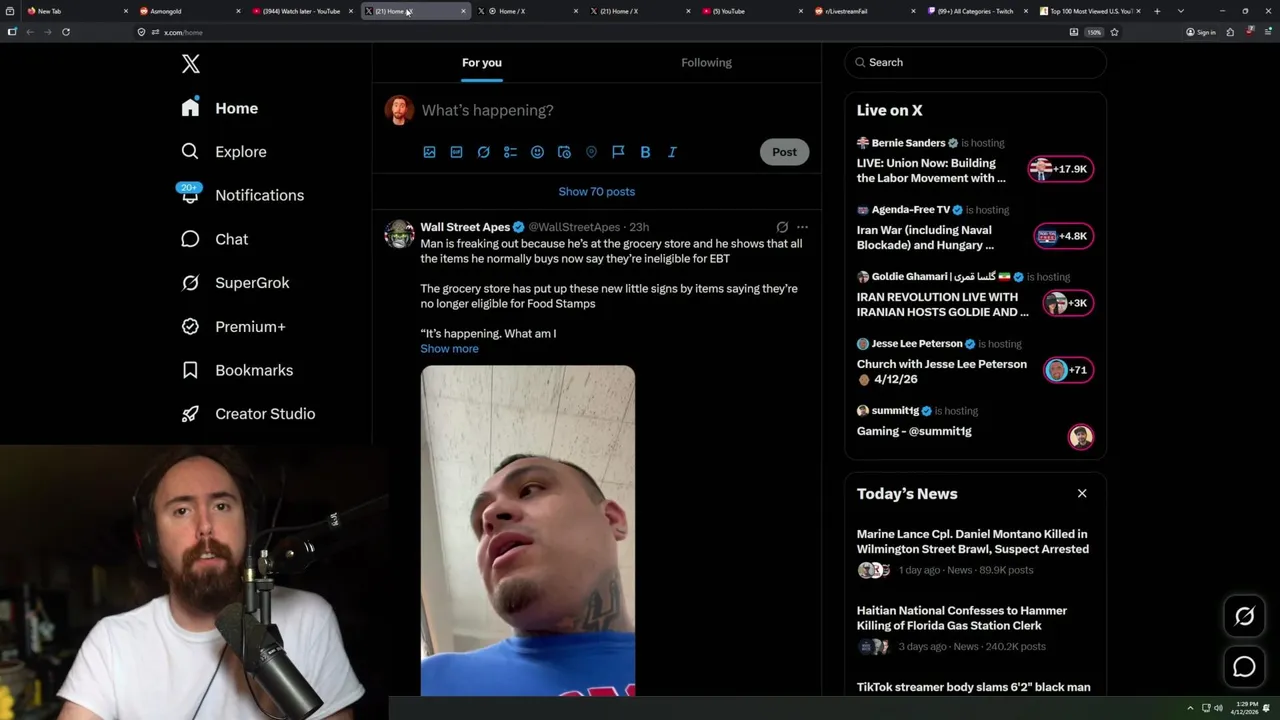Add a poll to the post

coord(510,152)
